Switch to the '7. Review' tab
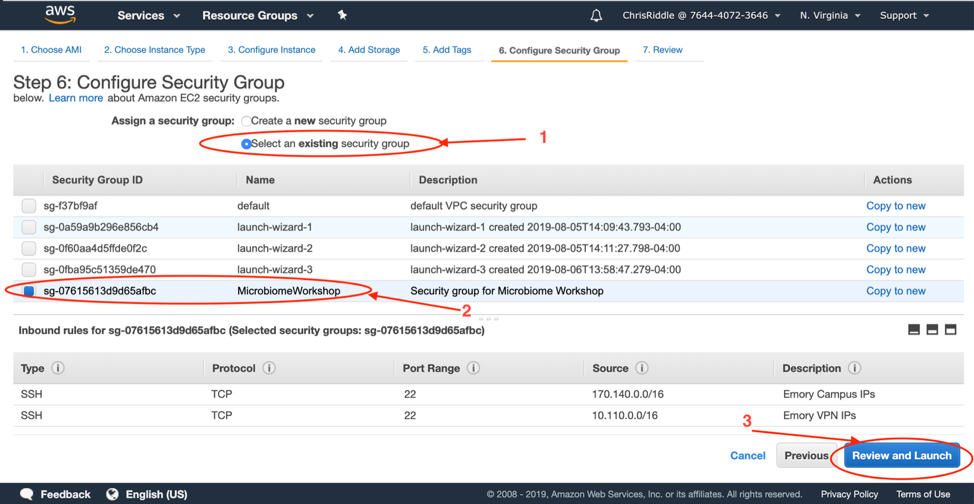This screenshot has width=974, height=504. (662, 50)
